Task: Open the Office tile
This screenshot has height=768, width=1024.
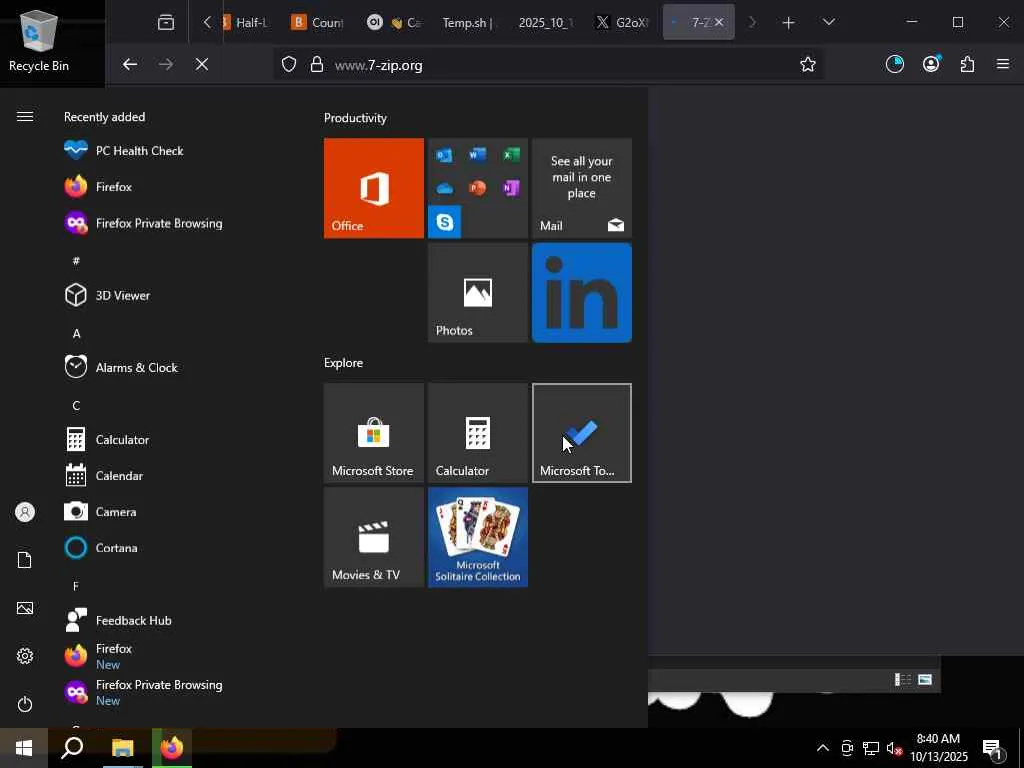Action: coord(374,188)
